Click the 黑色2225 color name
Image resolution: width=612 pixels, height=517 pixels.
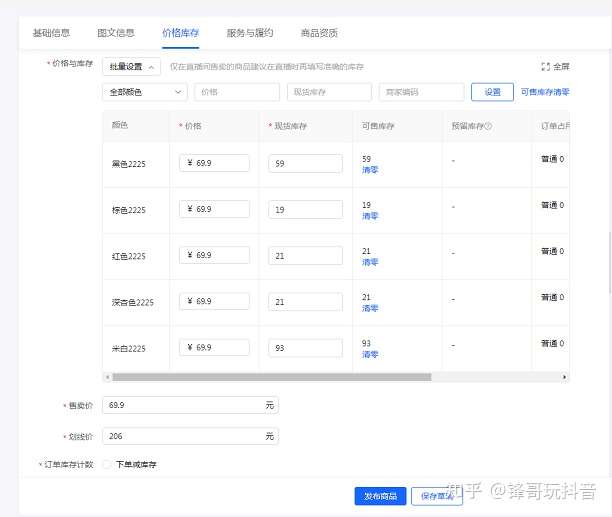pyautogui.click(x=129, y=164)
